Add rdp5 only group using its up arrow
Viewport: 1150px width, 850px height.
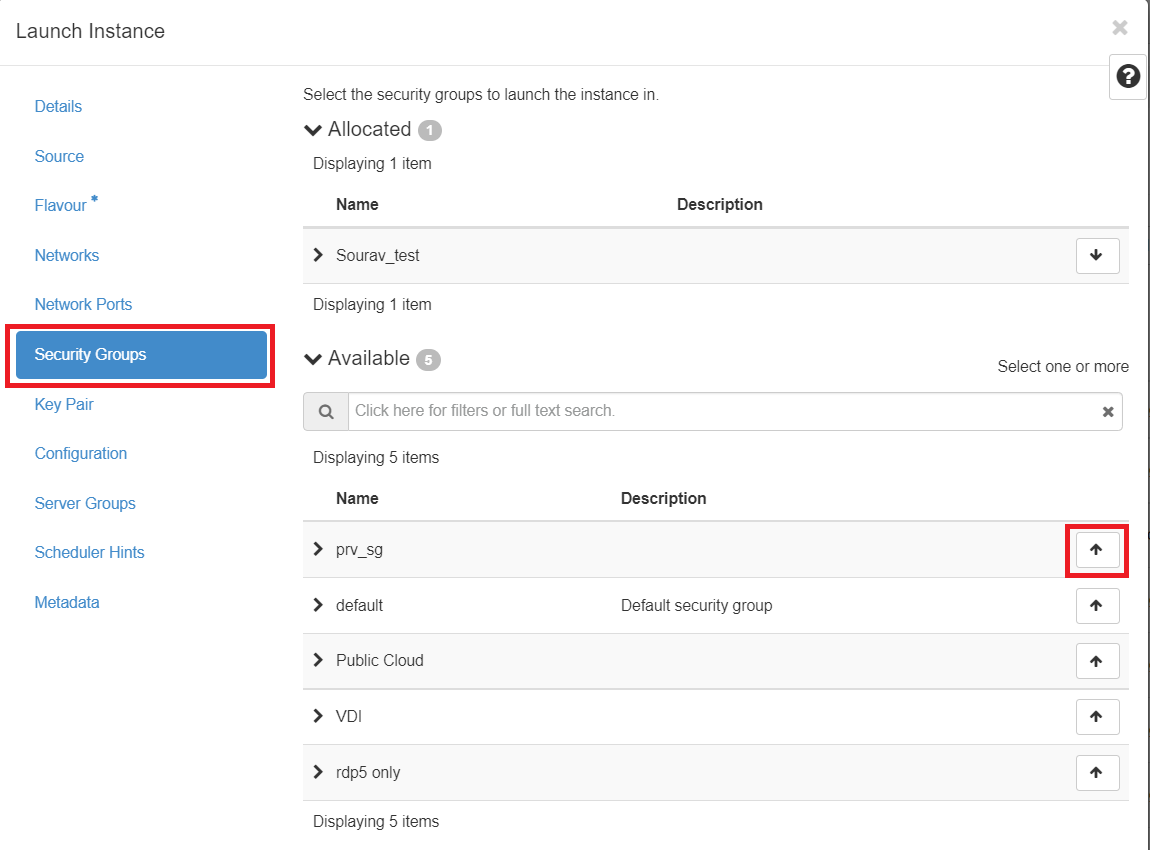tap(1097, 772)
